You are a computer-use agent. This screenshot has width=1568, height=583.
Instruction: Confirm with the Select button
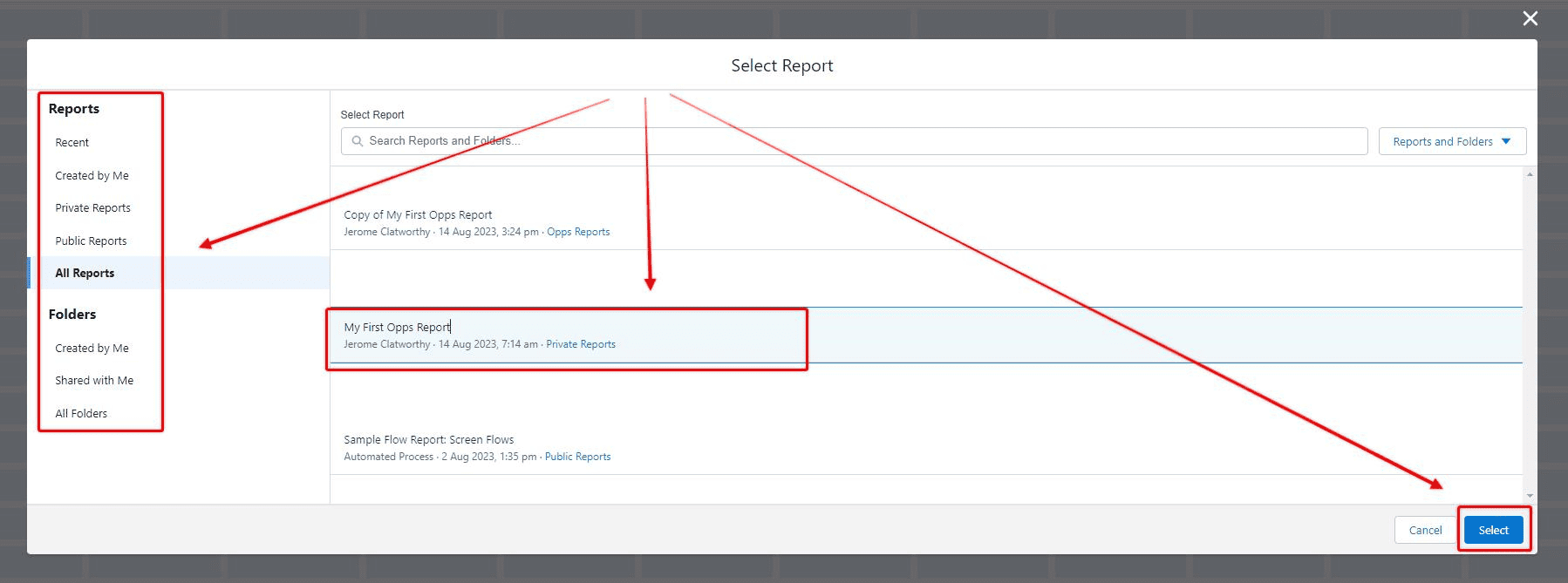tap(1493, 530)
